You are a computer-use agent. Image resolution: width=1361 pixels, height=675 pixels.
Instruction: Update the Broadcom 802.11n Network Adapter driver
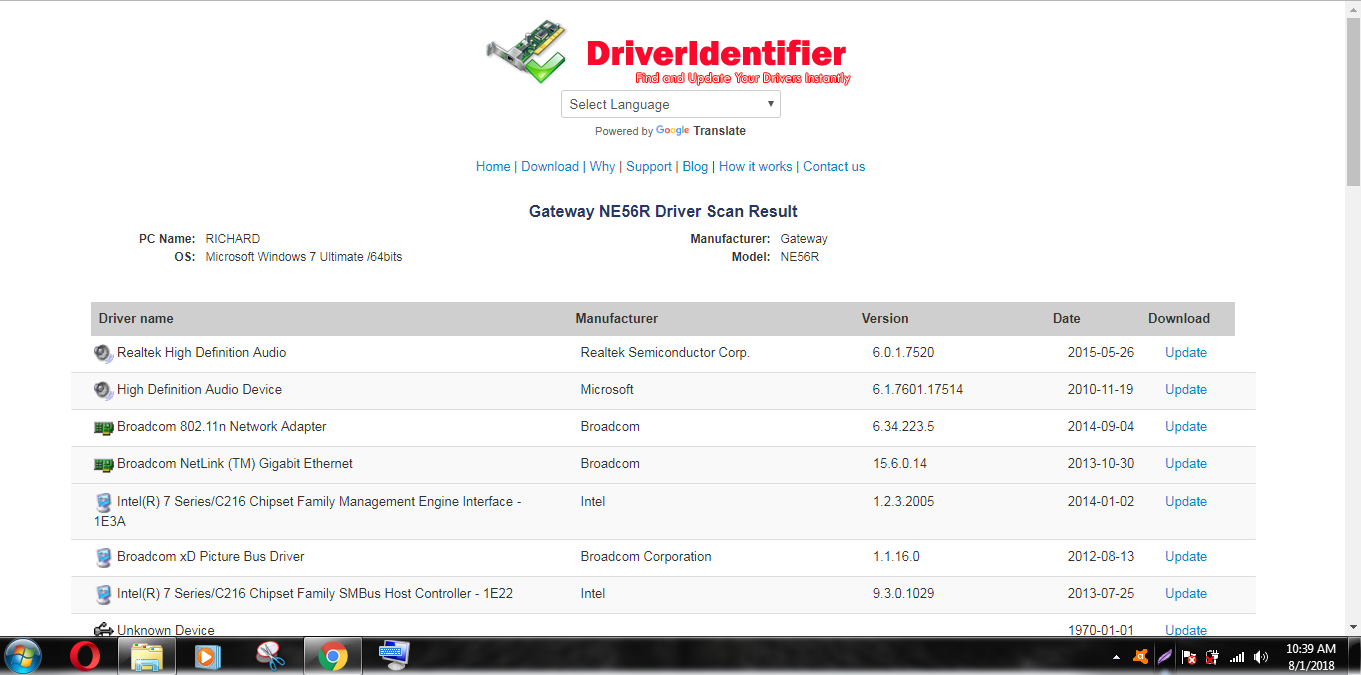point(1186,427)
